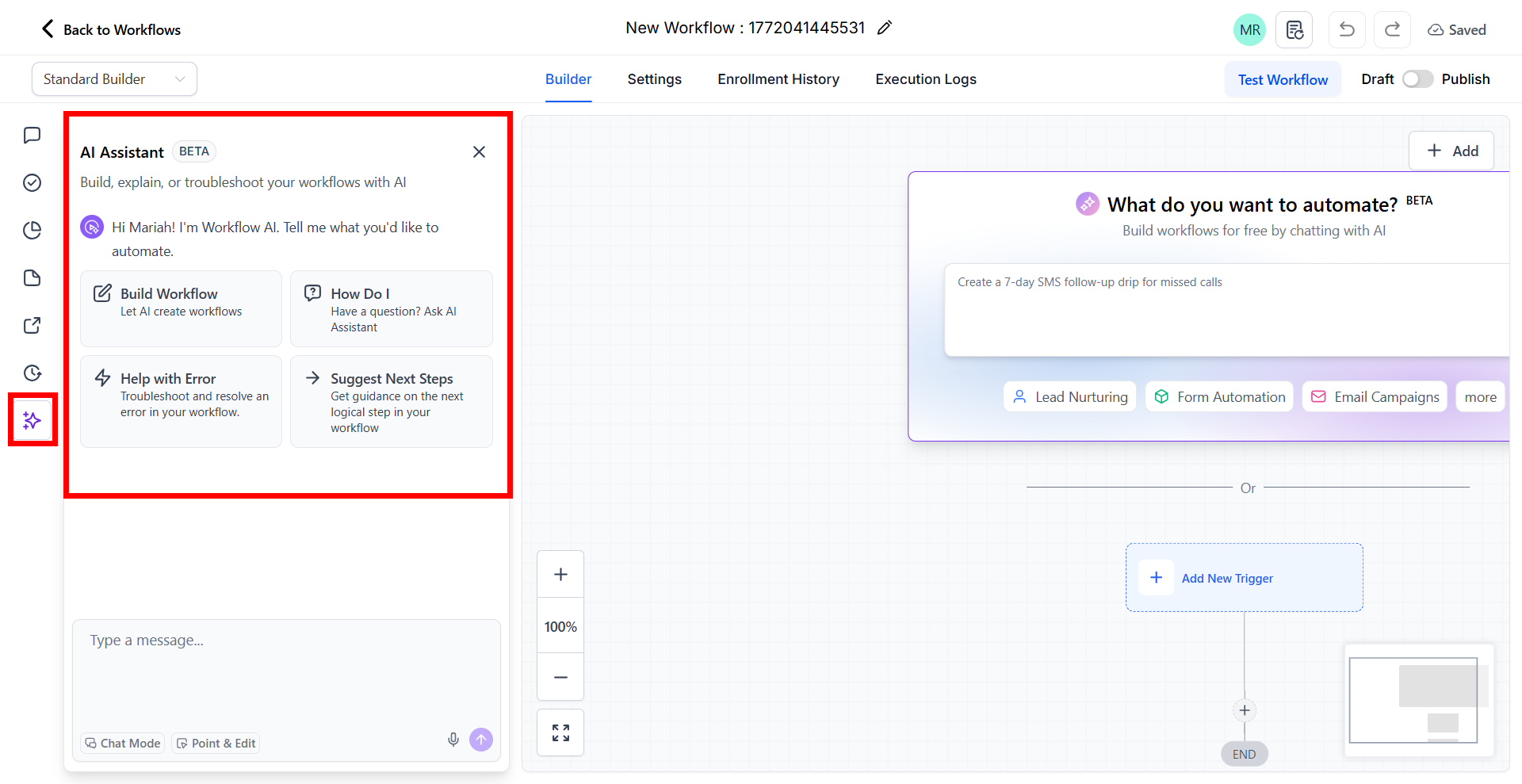Enable Point & Edit mode
1522x784 pixels.
(216, 744)
